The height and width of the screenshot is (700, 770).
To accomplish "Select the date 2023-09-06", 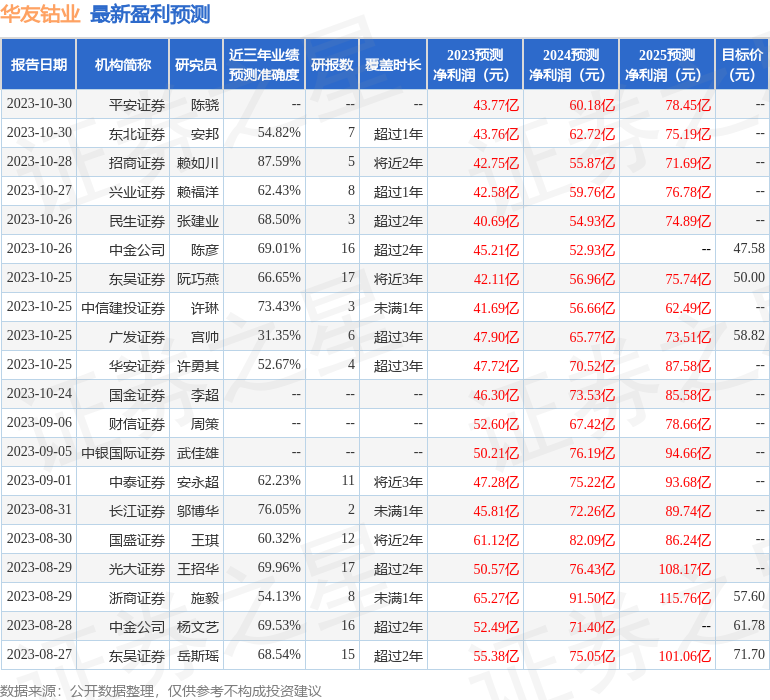I will 39,422.
